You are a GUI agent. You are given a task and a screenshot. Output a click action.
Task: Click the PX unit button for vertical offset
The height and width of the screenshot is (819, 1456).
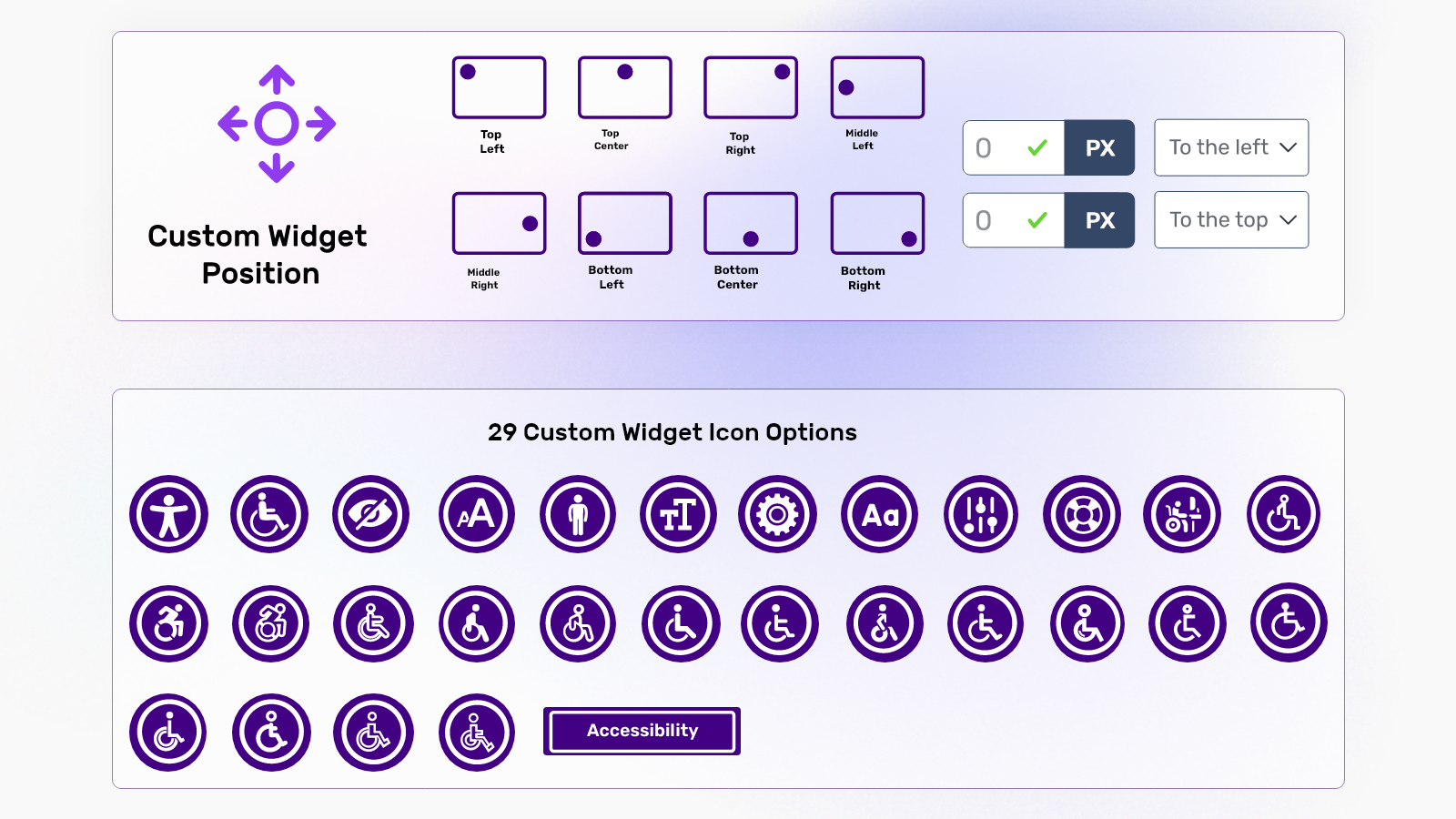pyautogui.click(x=1099, y=220)
